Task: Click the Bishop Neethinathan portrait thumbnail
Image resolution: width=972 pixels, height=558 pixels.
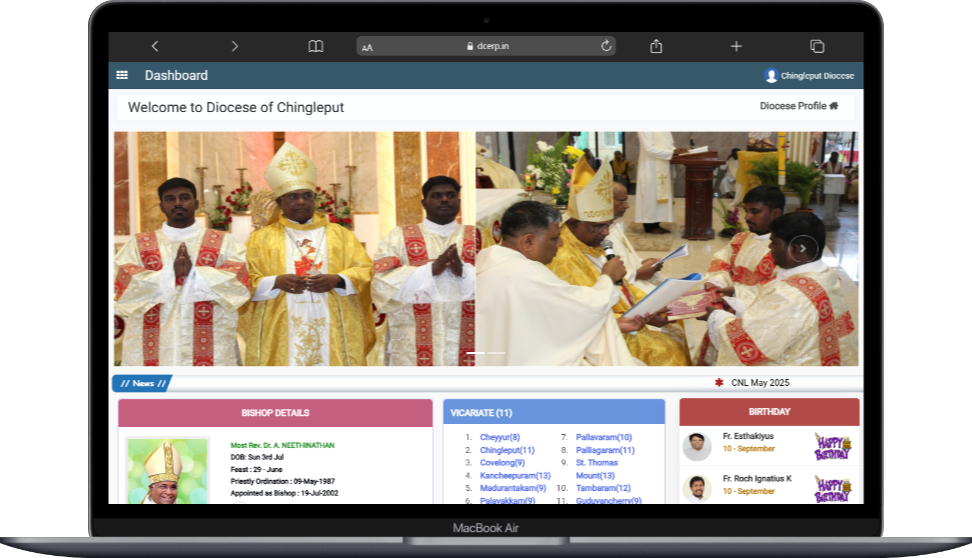Action: pos(167,470)
